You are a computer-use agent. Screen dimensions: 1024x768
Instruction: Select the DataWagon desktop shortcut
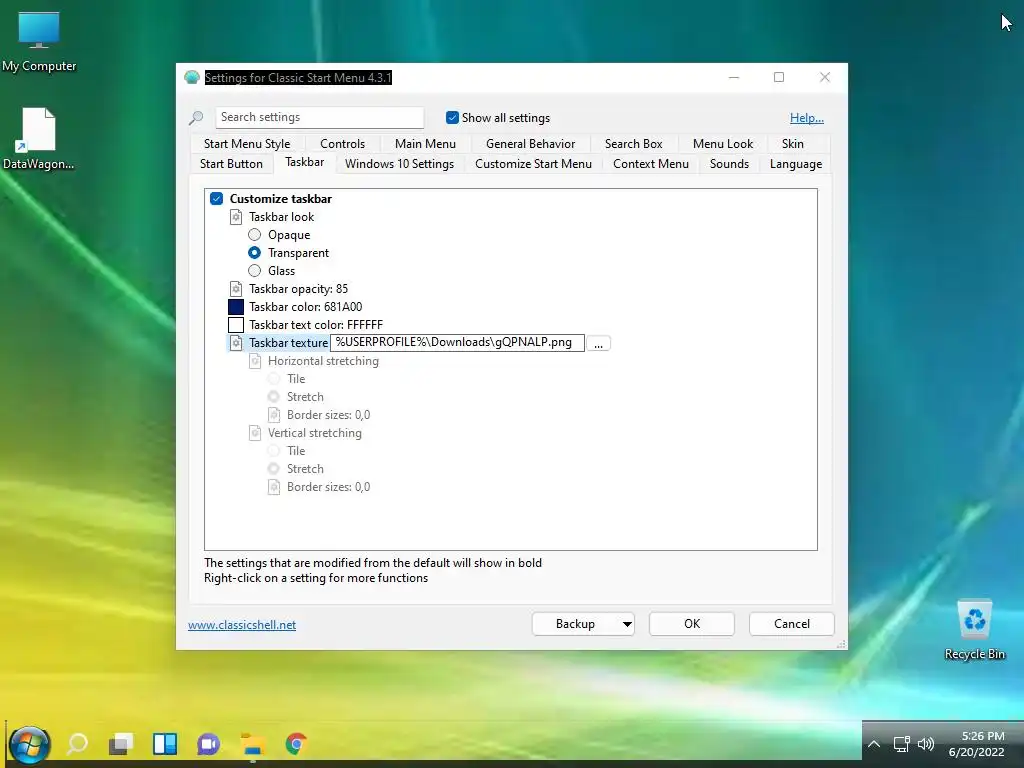39,138
